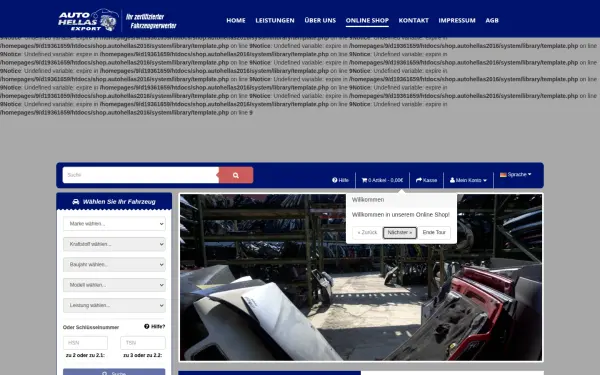Open the AGB page
Screen dimensions: 600x375
point(492,20)
